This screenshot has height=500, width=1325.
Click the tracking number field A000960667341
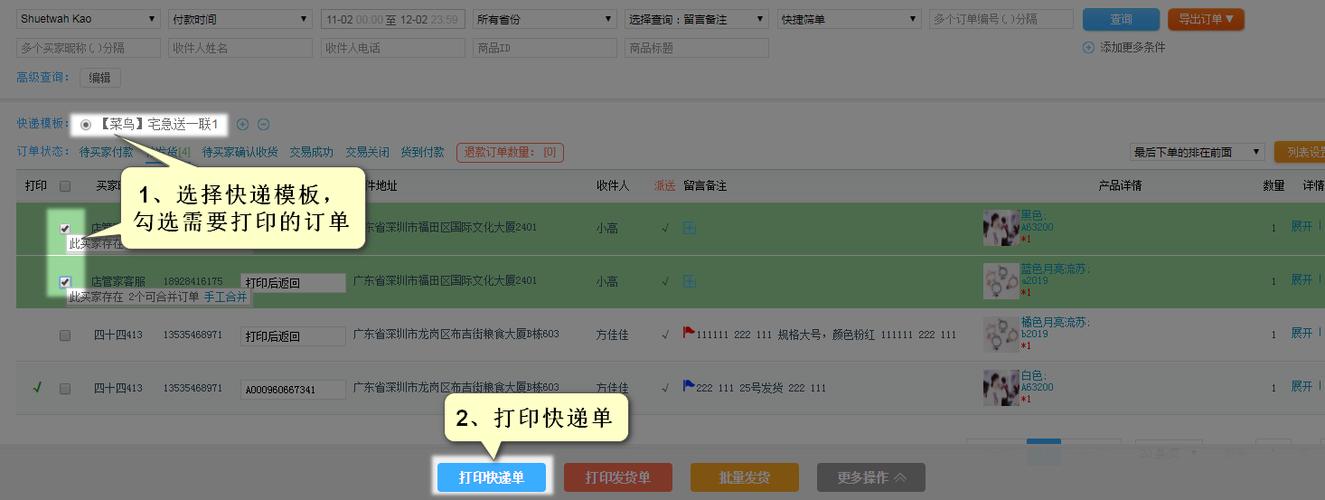pyautogui.click(x=293, y=389)
